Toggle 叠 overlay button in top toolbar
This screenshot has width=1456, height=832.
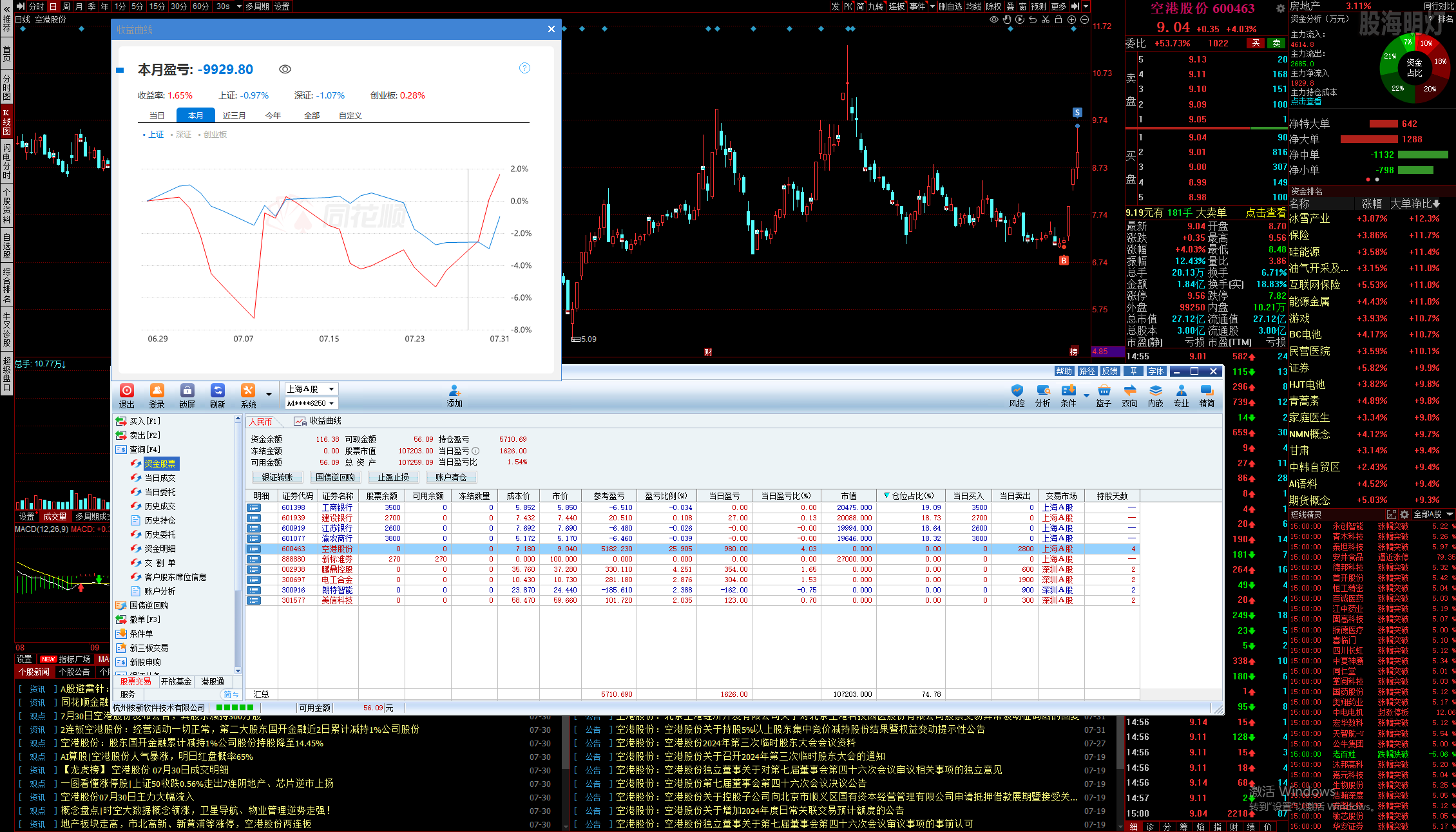(x=1010, y=6)
